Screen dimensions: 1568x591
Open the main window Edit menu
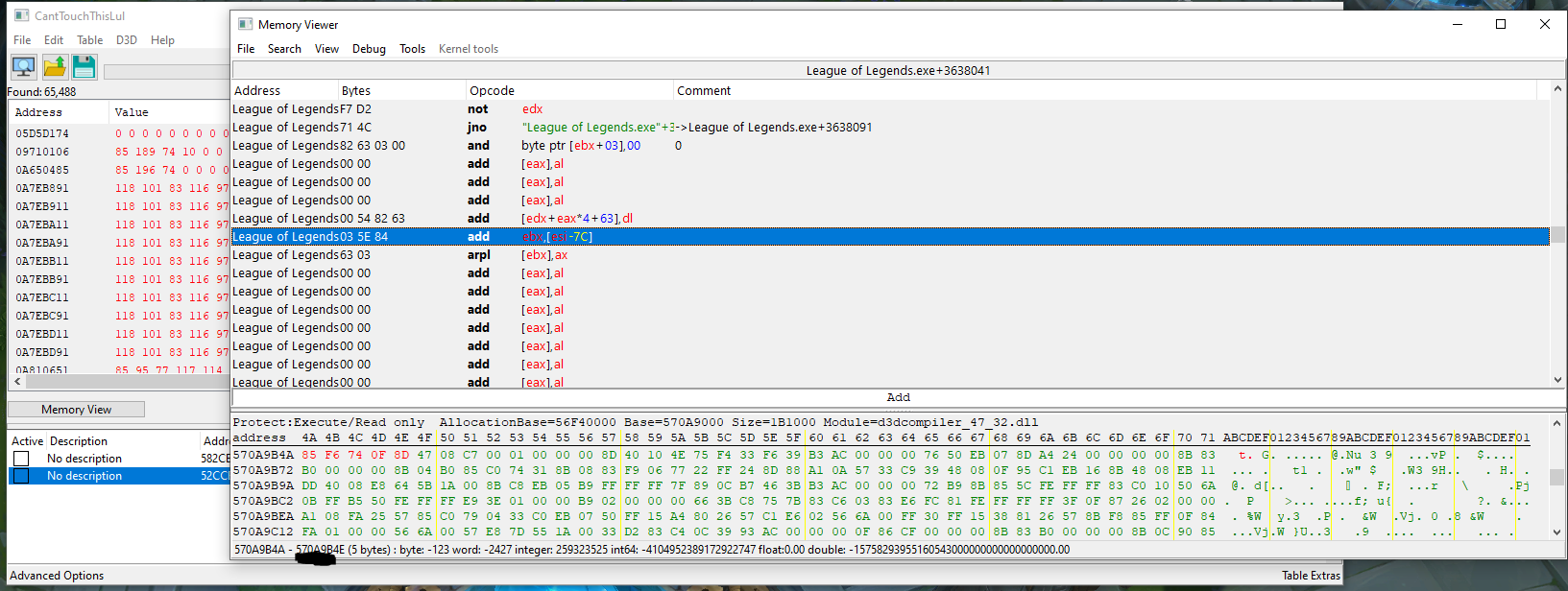point(54,40)
